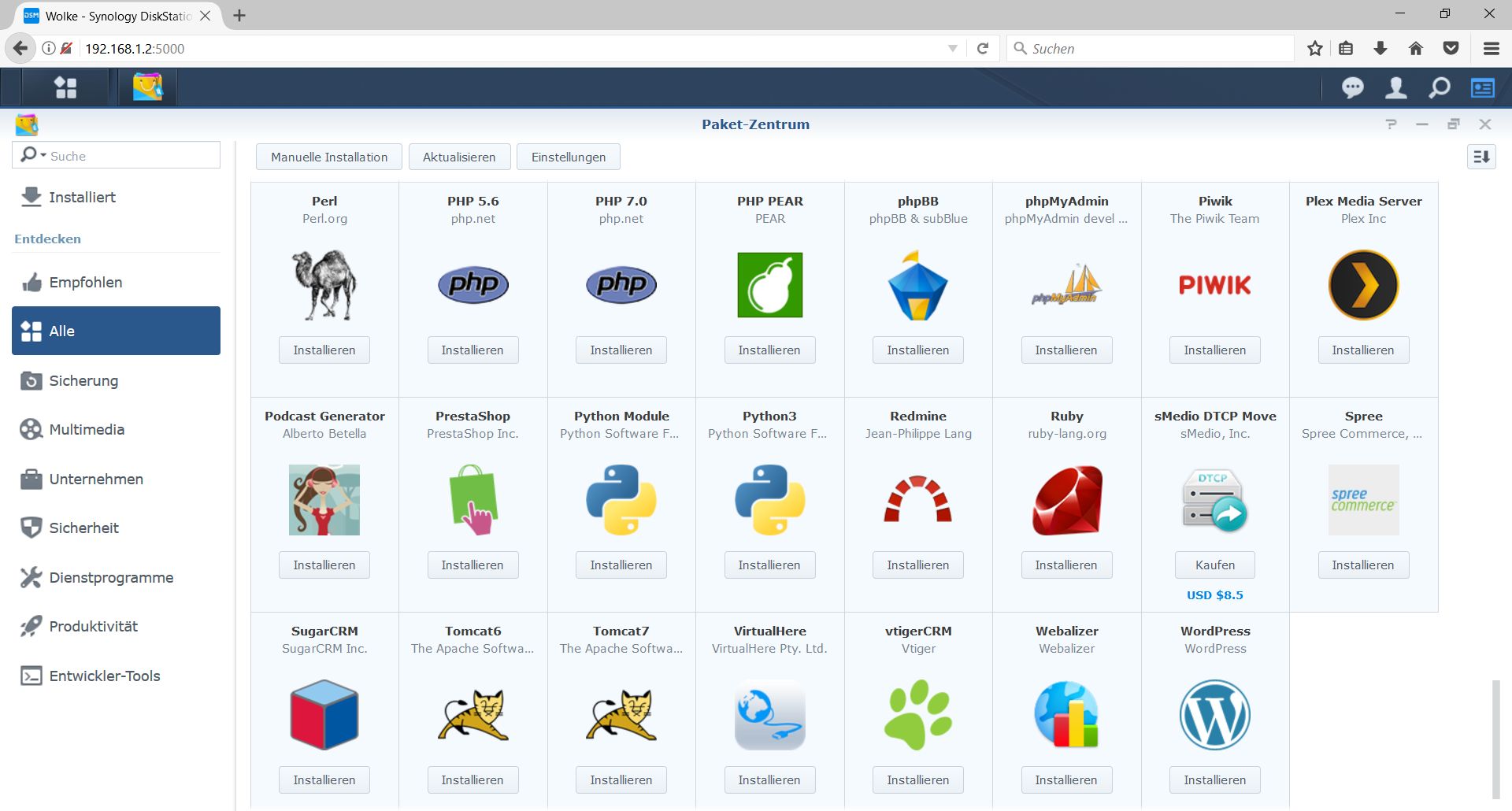This screenshot has height=811, width=1512.
Task: Open the browser downloads arrow icon
Action: (x=1380, y=49)
